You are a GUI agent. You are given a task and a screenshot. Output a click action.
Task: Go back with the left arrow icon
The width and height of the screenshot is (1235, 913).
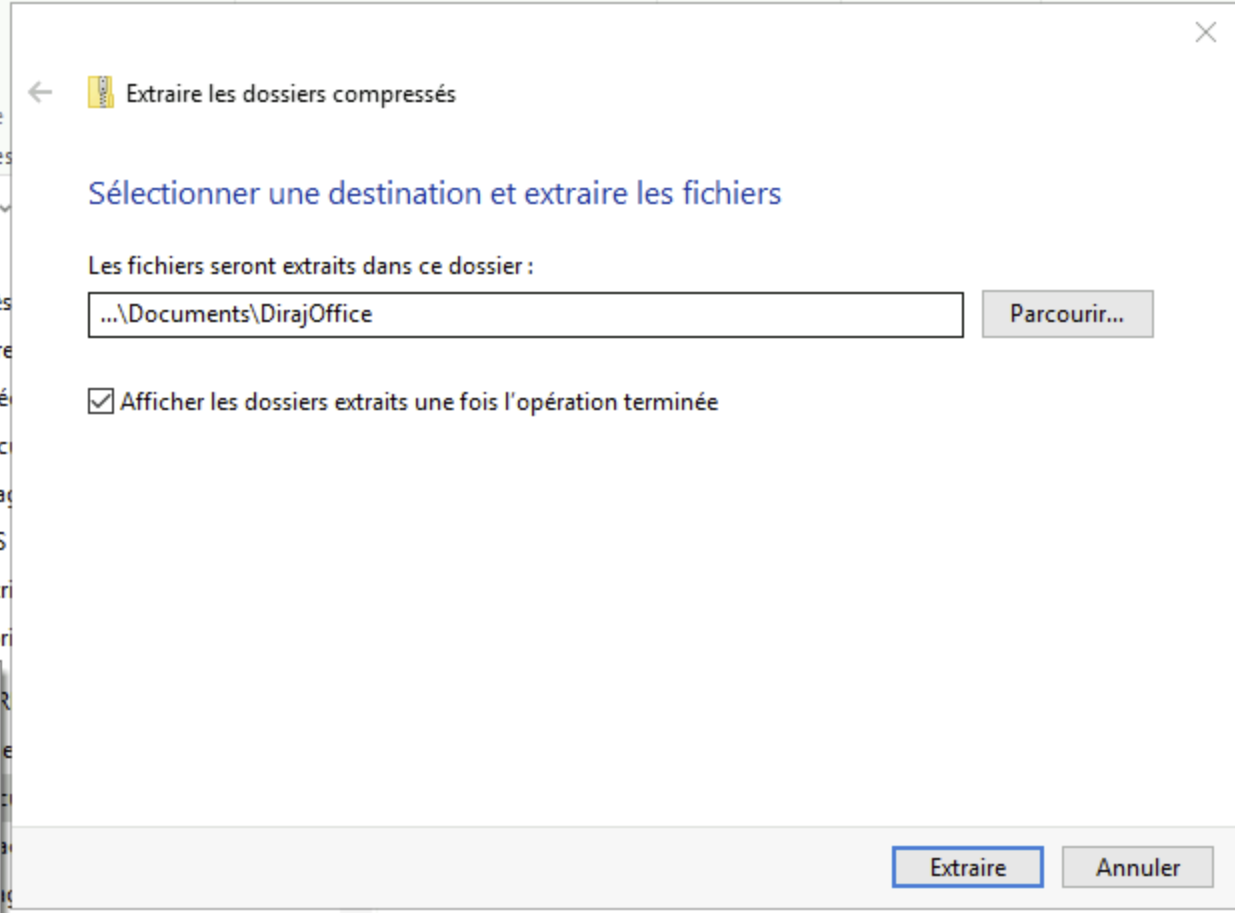tap(40, 93)
